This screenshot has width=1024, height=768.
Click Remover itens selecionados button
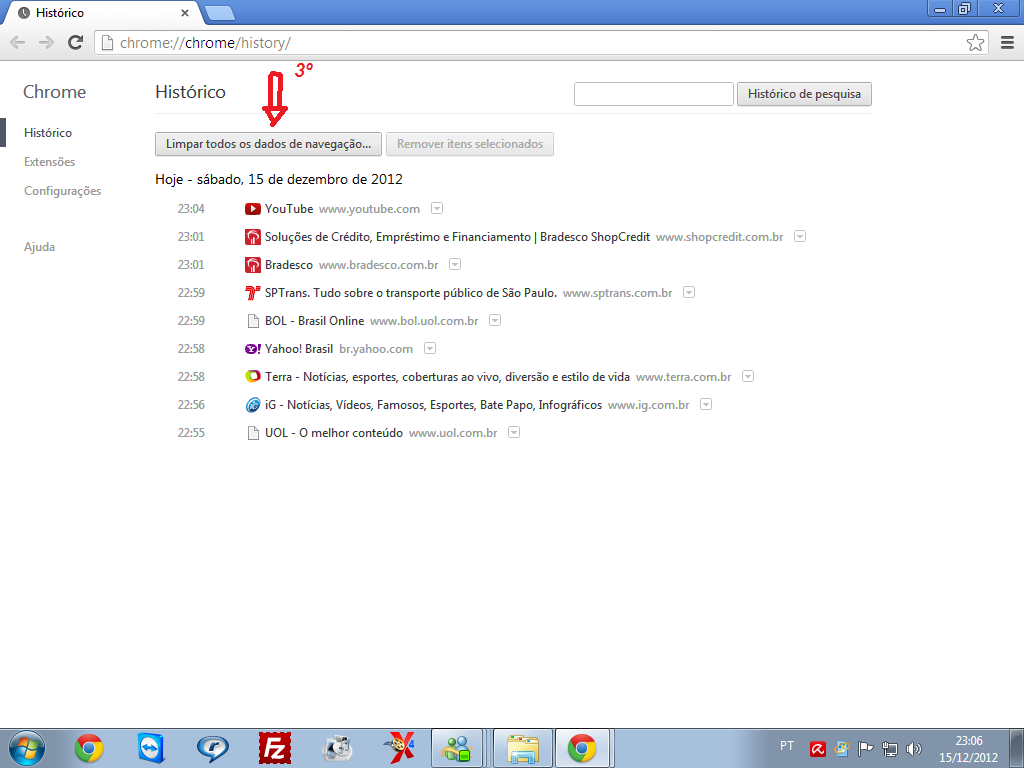pyautogui.click(x=470, y=144)
